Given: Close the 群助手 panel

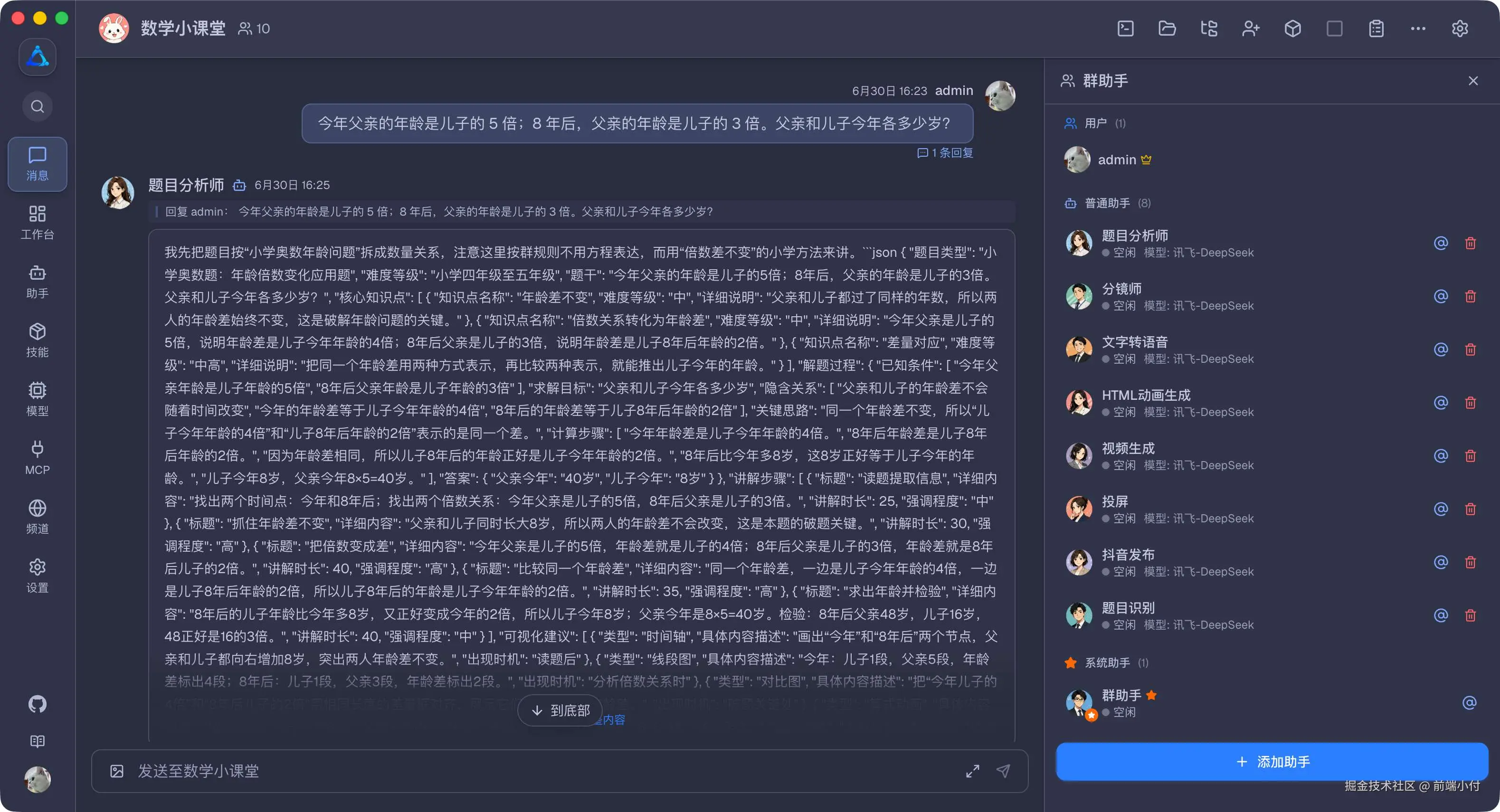Looking at the screenshot, I should 1473,81.
